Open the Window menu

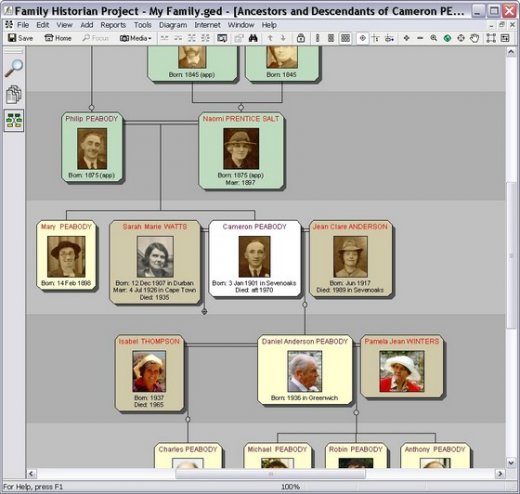tap(241, 25)
